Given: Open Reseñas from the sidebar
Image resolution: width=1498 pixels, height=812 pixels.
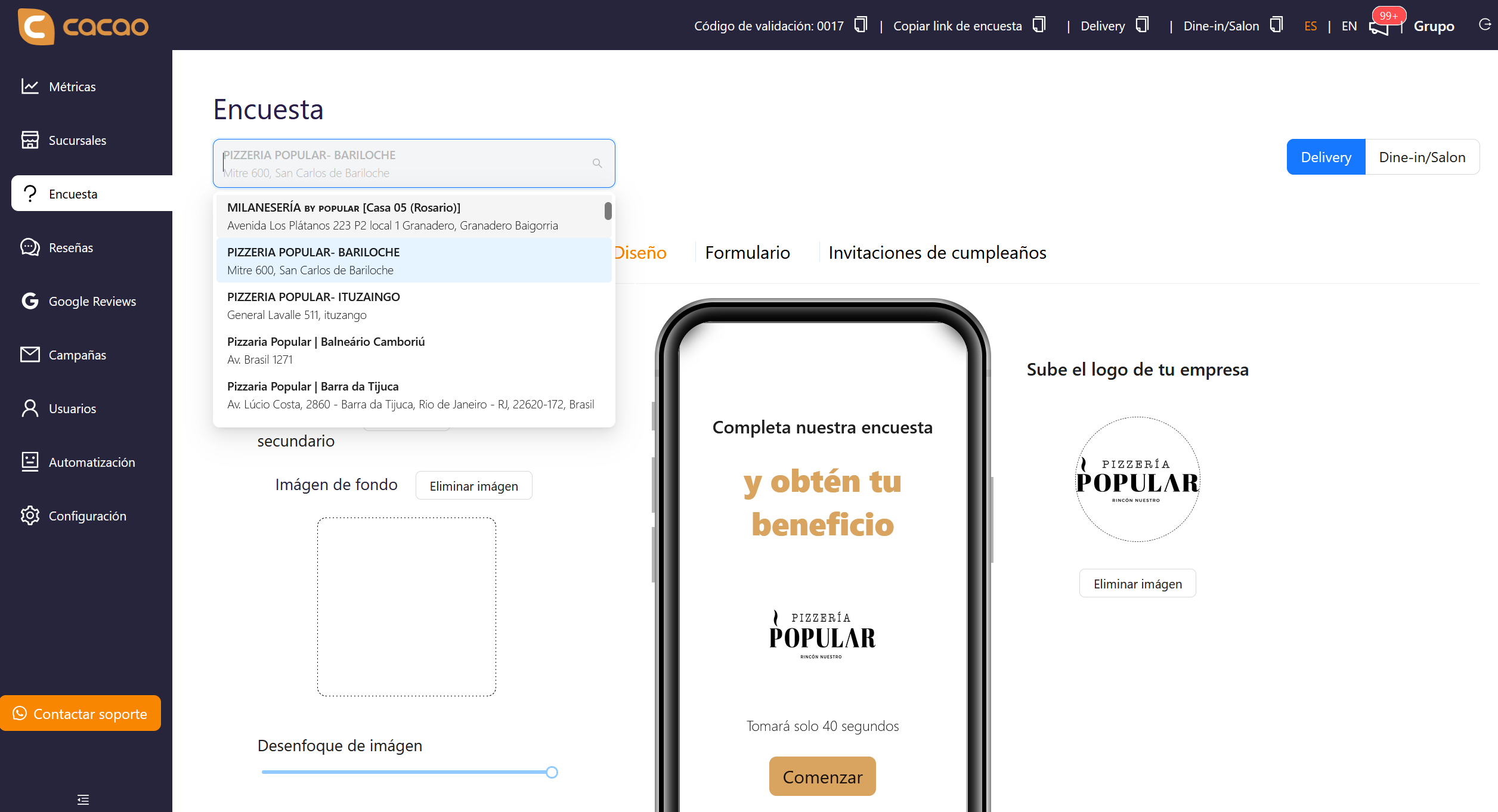Looking at the screenshot, I should point(30,247).
